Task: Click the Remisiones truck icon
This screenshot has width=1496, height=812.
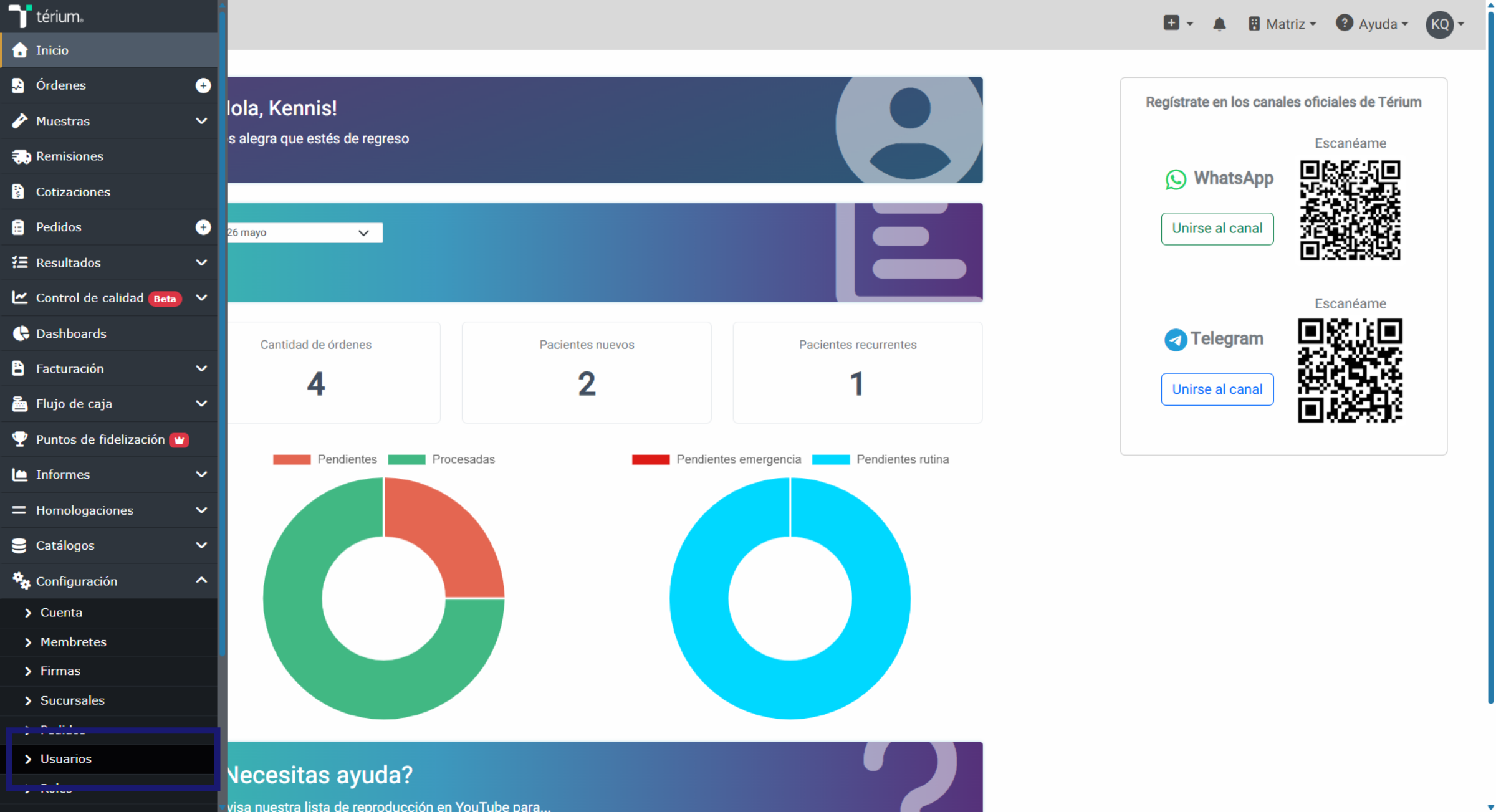Action: [x=21, y=156]
